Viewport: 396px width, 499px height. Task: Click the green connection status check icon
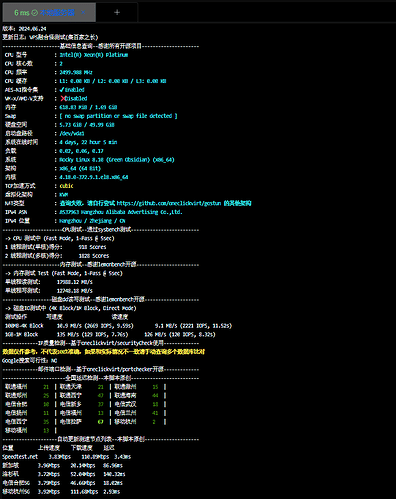(x=35, y=12)
